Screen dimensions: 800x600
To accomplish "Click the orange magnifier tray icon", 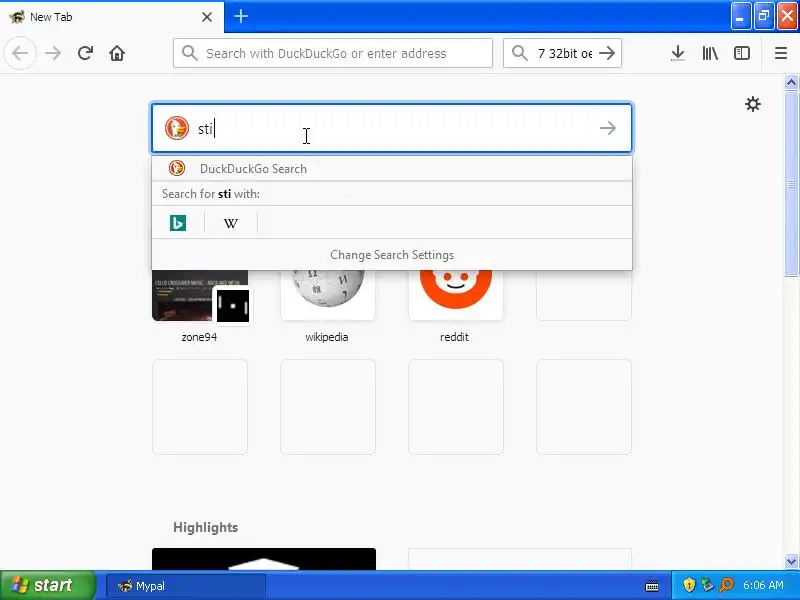I will pyautogui.click(x=726, y=585).
